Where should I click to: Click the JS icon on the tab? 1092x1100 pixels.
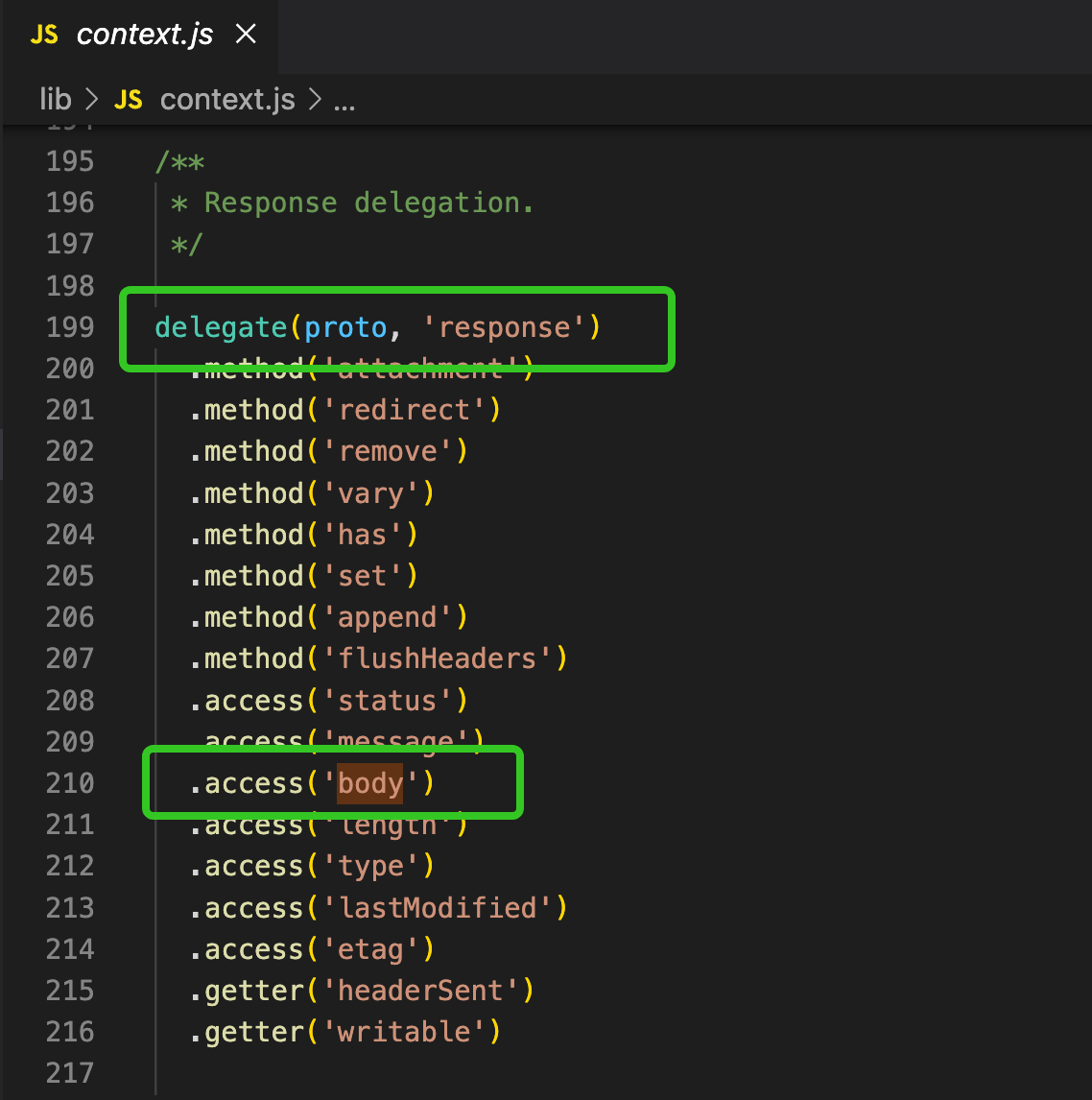click(x=44, y=35)
